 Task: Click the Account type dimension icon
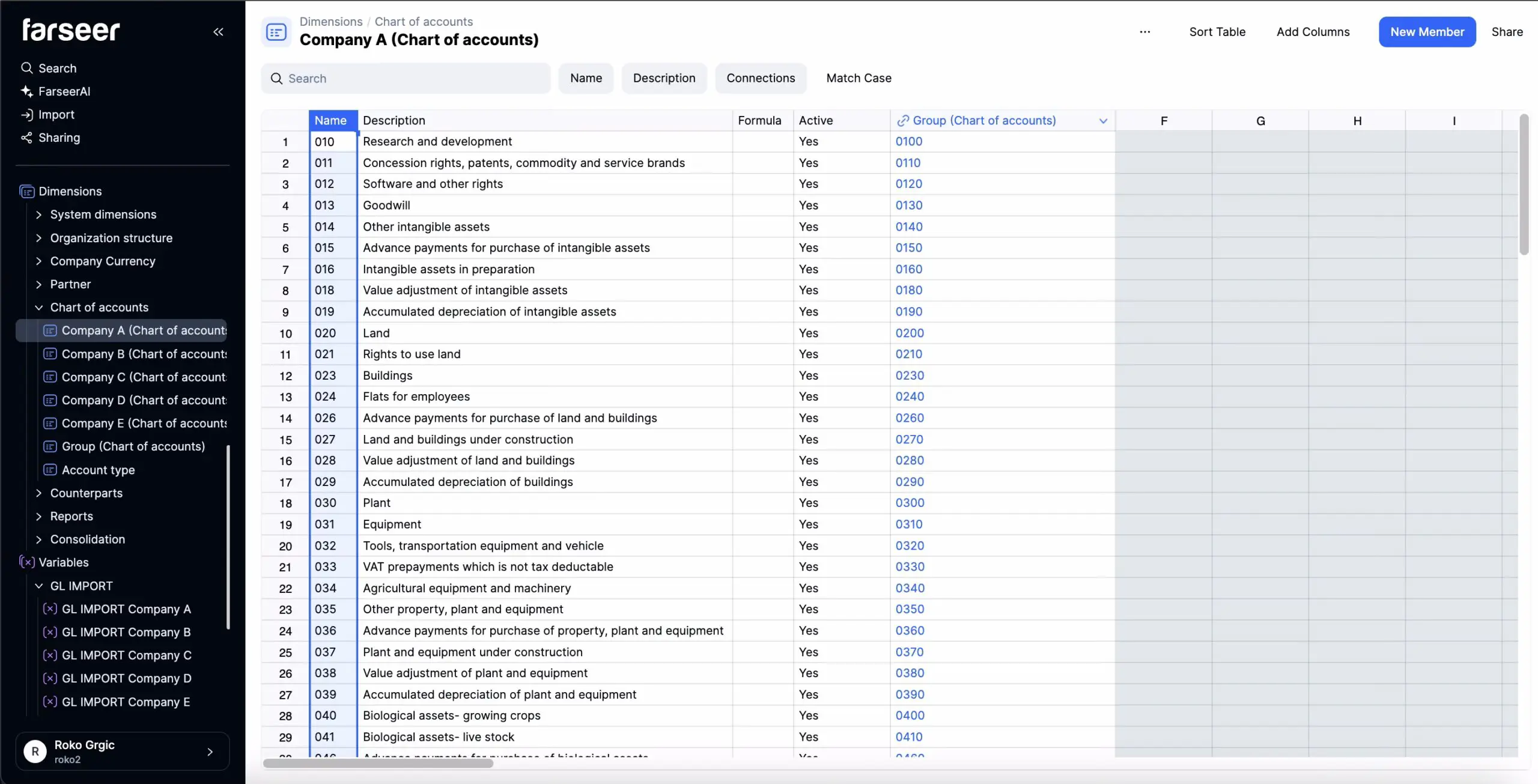[50, 470]
